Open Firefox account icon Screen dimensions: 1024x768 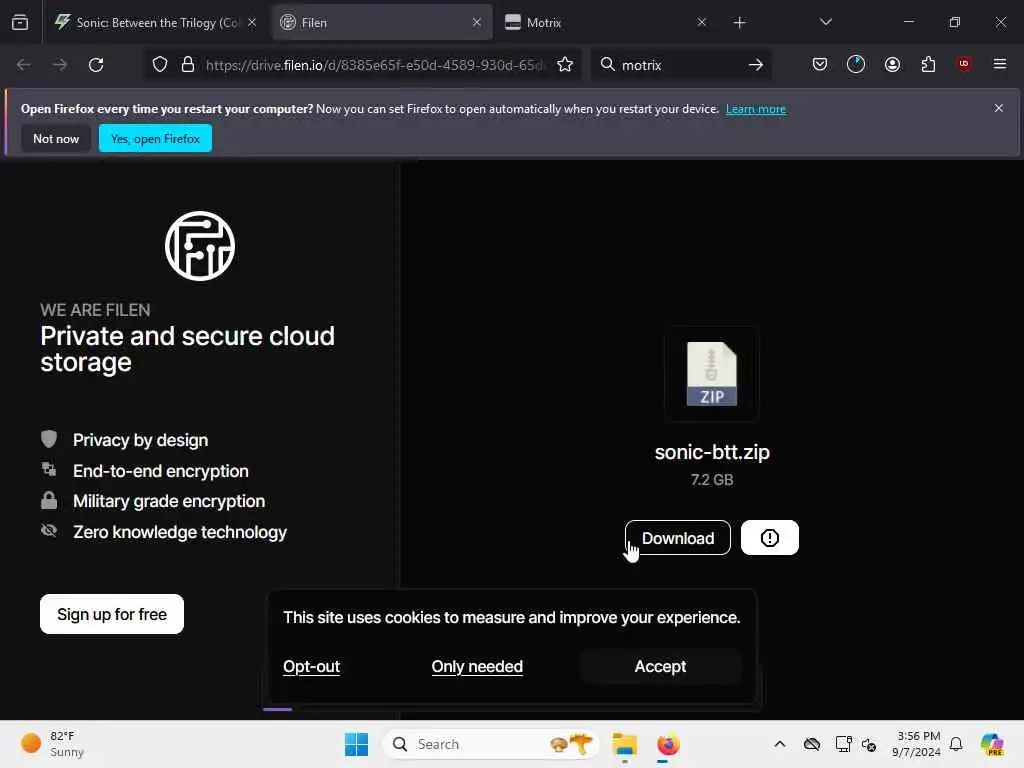[892, 64]
